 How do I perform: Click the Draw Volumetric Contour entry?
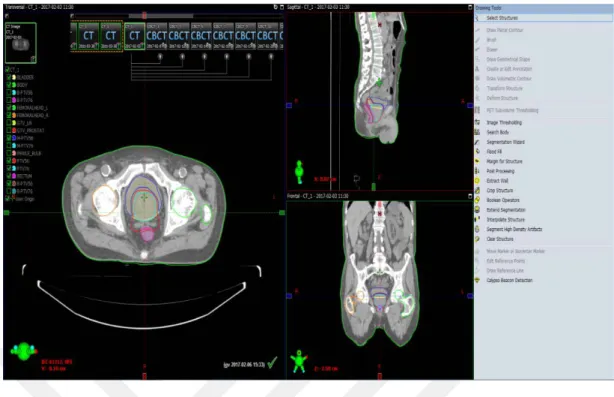point(509,79)
